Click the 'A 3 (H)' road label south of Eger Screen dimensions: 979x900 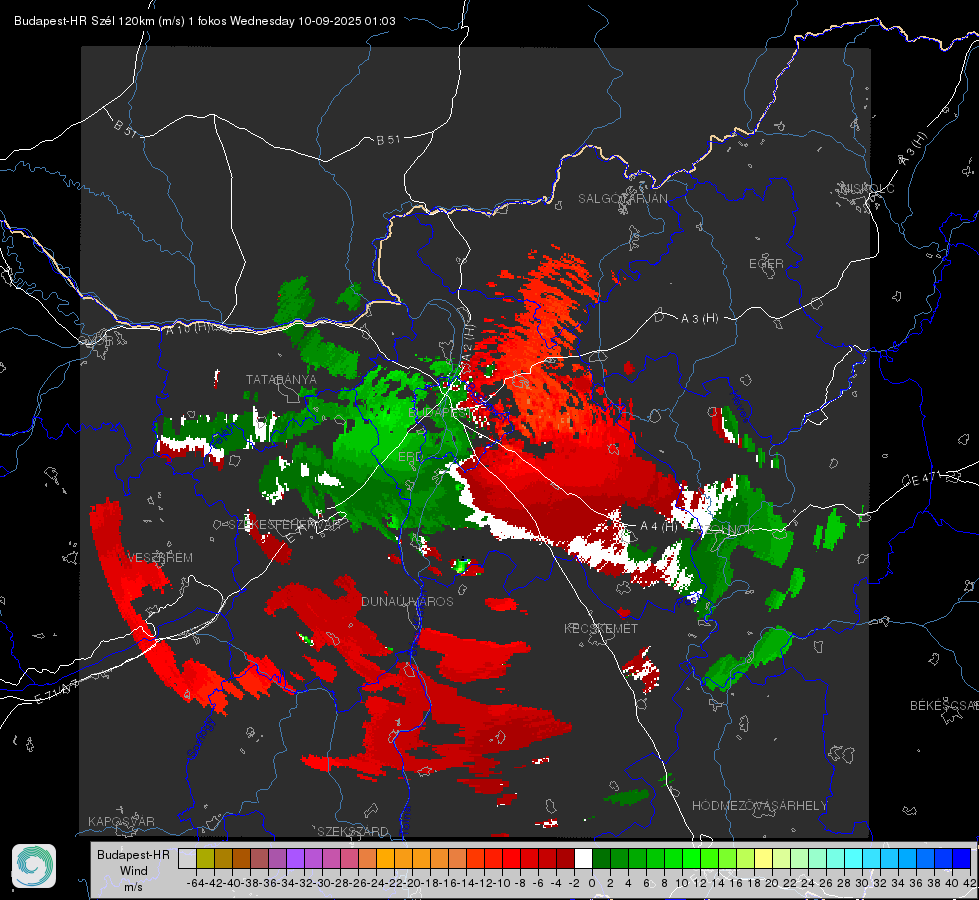(x=699, y=319)
